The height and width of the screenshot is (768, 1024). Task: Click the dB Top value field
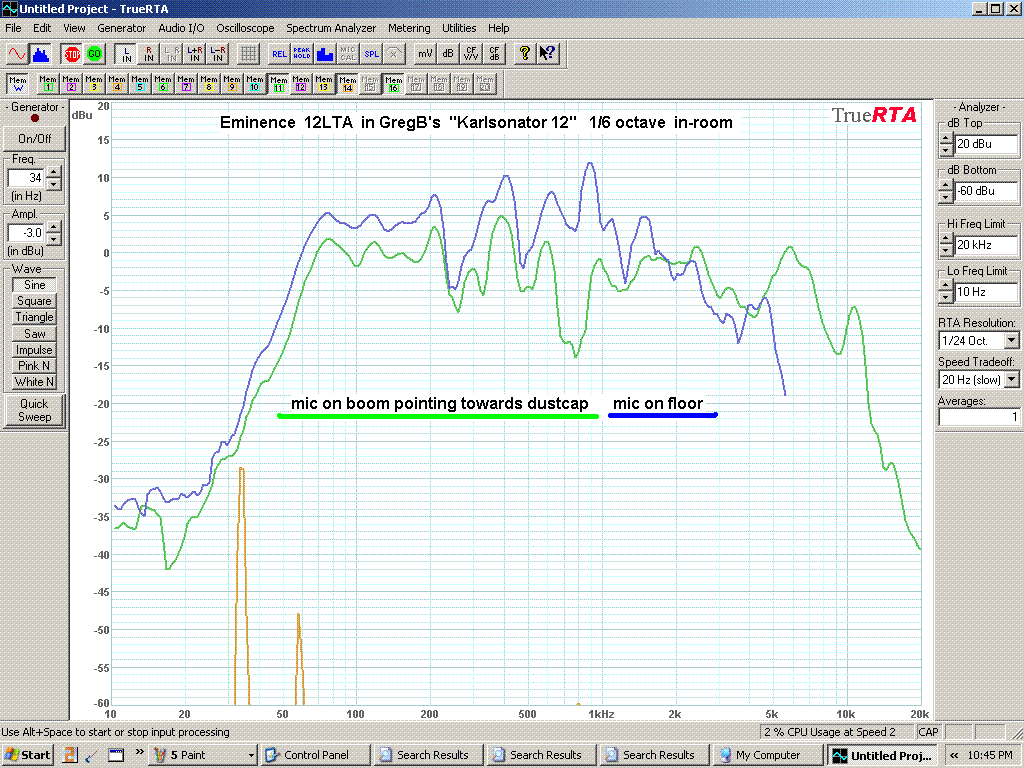point(986,144)
